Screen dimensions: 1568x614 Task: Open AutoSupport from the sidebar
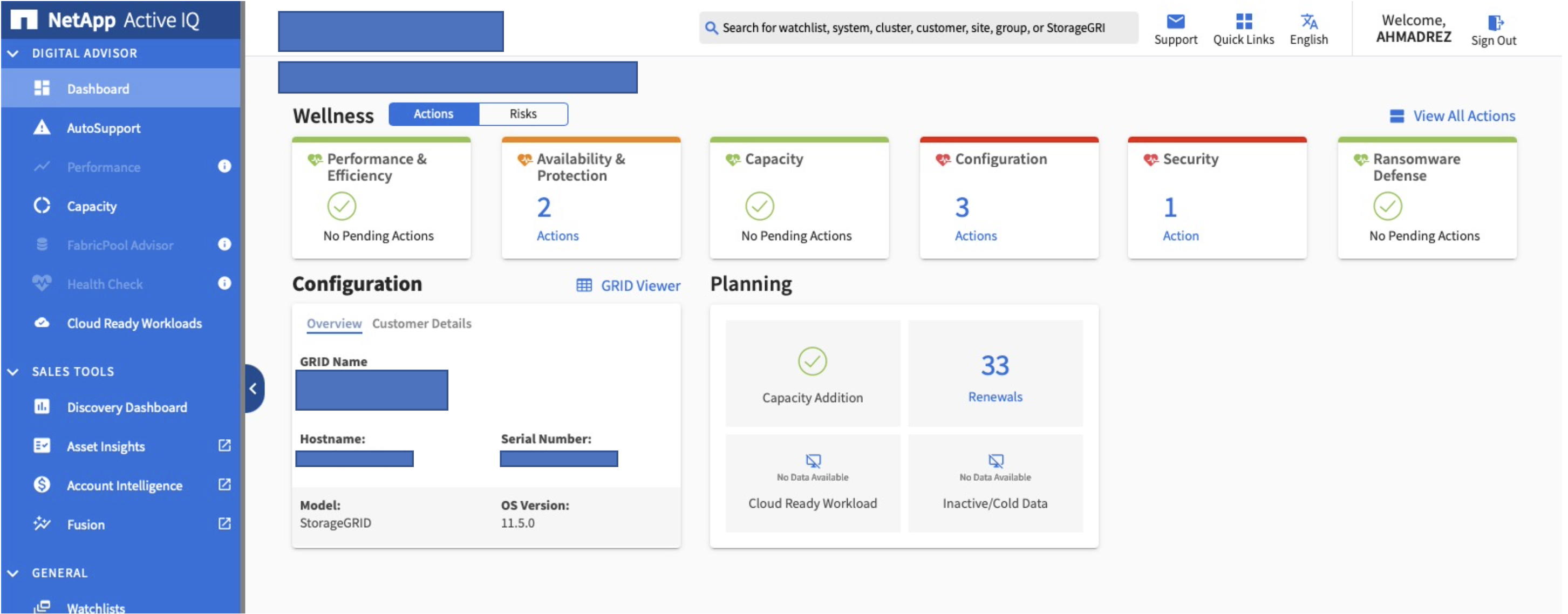tap(104, 128)
